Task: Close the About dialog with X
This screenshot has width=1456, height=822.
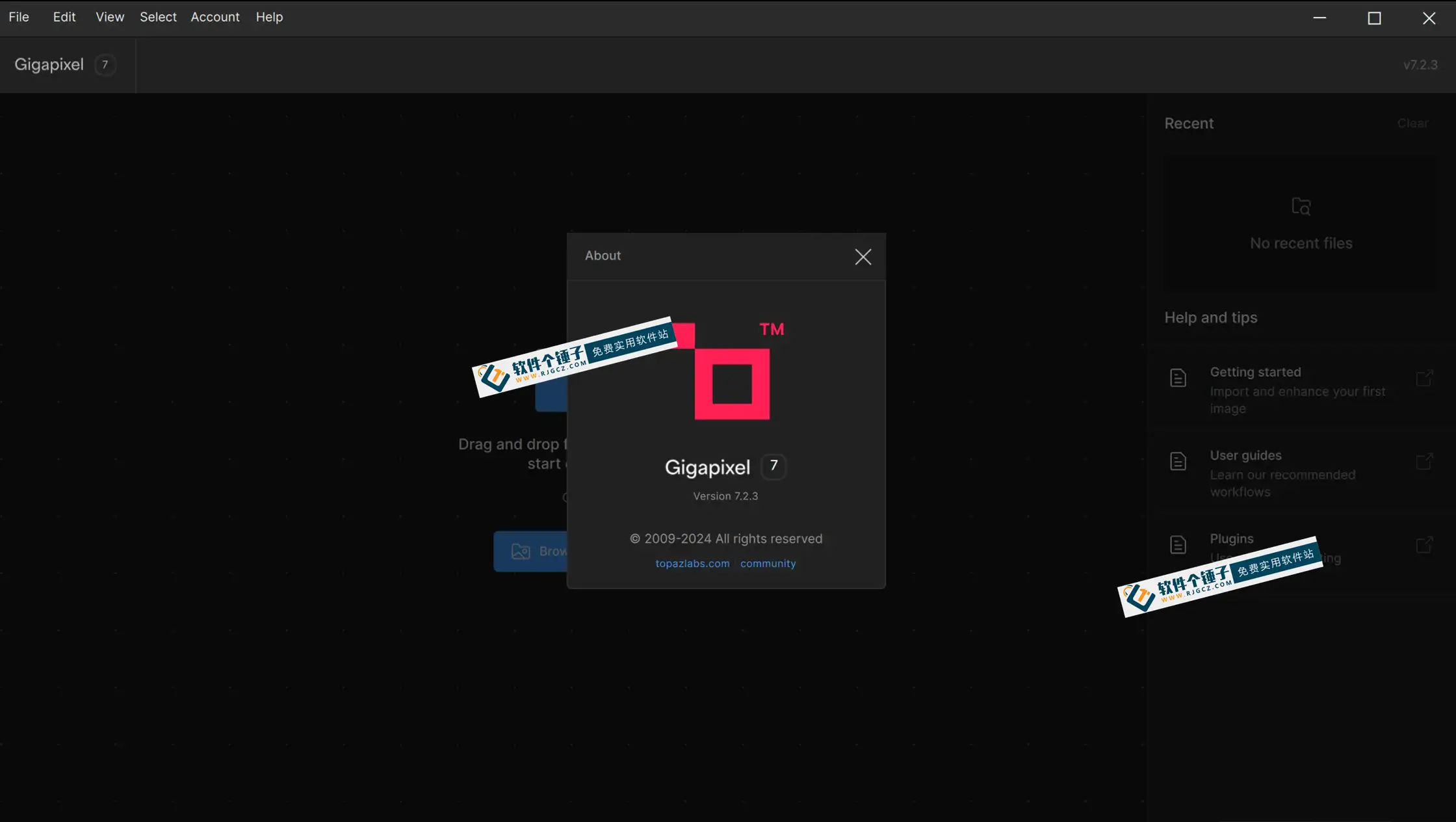Action: coord(863,257)
